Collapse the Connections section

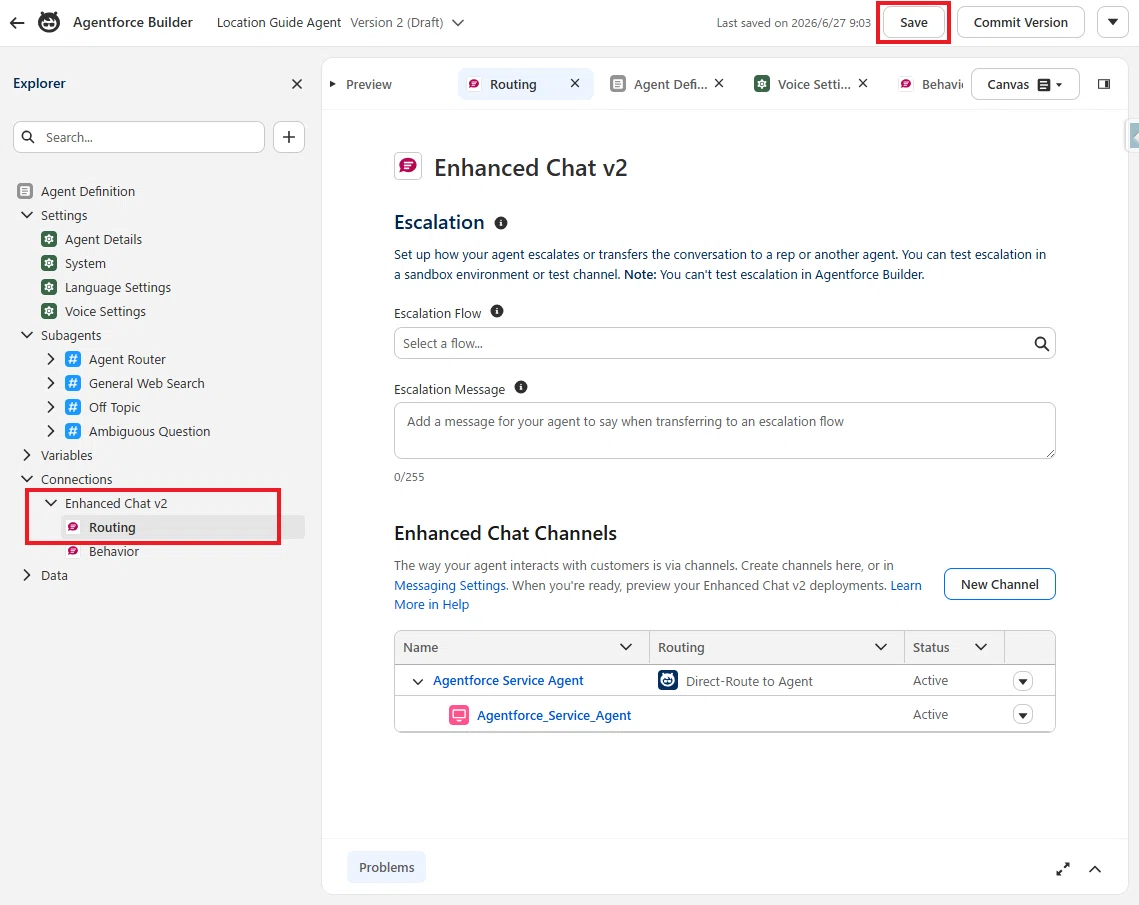point(27,479)
